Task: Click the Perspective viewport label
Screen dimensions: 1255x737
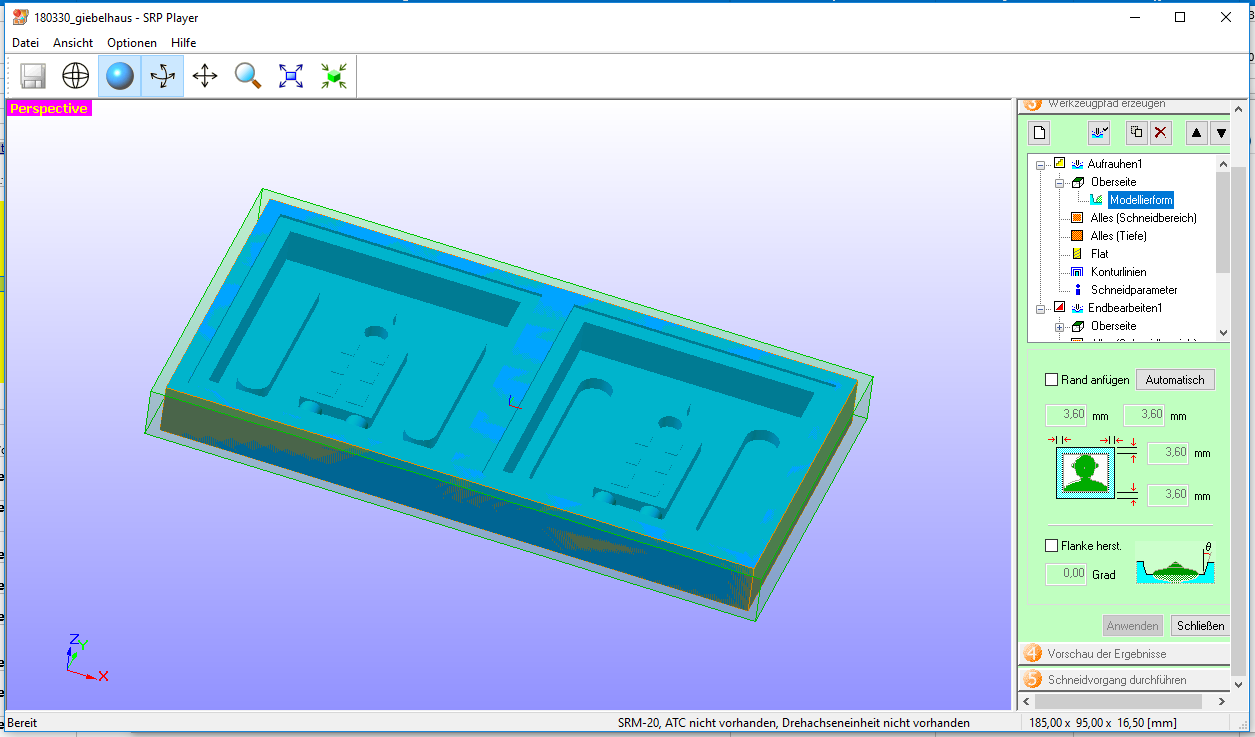Action: pos(49,108)
